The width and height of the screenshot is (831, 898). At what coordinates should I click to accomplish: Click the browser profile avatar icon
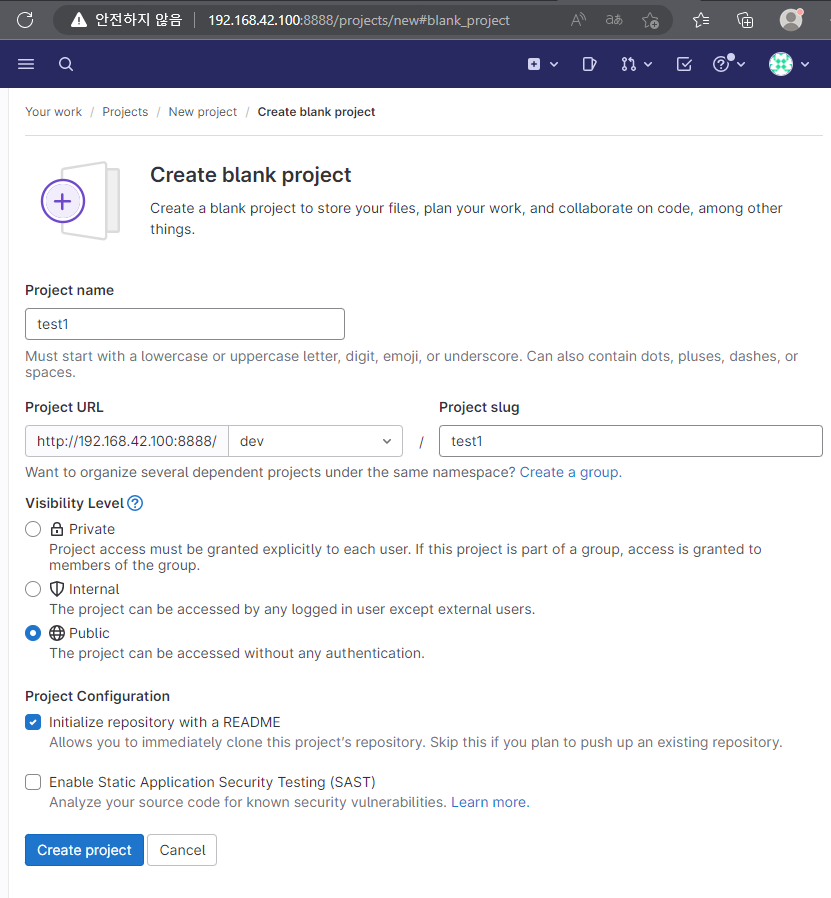791,19
